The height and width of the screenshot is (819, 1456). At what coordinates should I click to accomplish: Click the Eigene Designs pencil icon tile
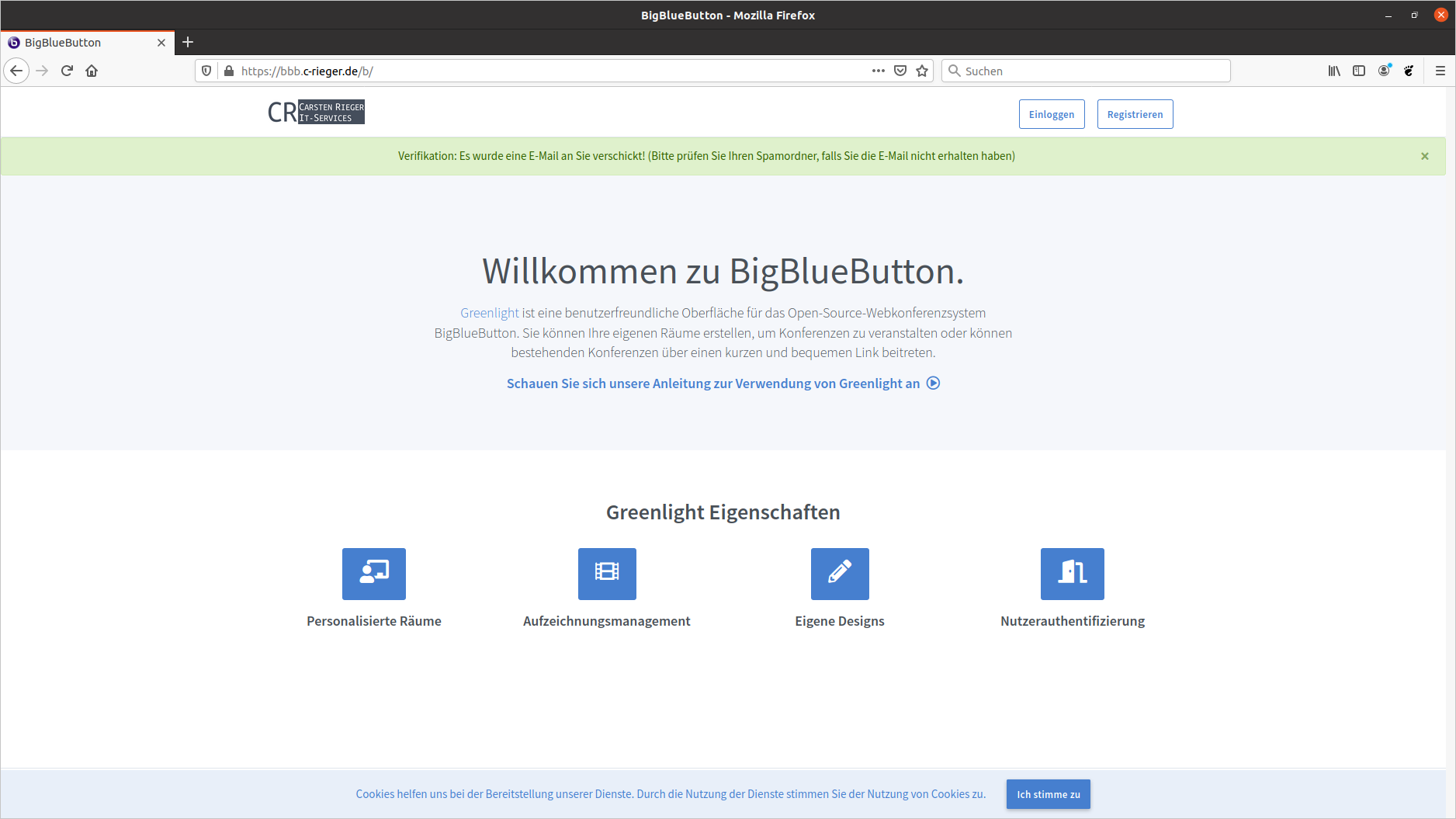pos(840,574)
